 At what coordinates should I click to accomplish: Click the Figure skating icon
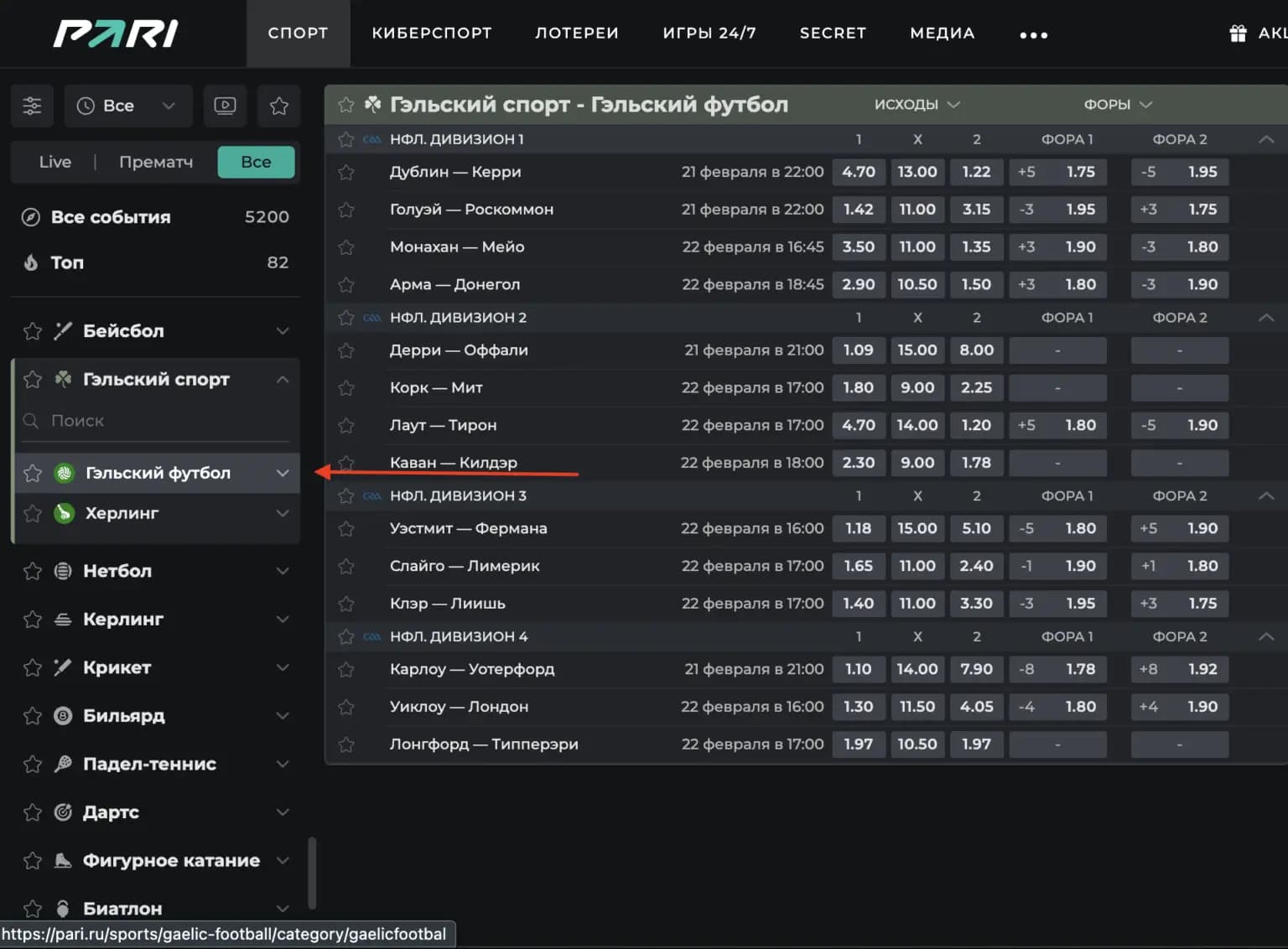(x=63, y=861)
